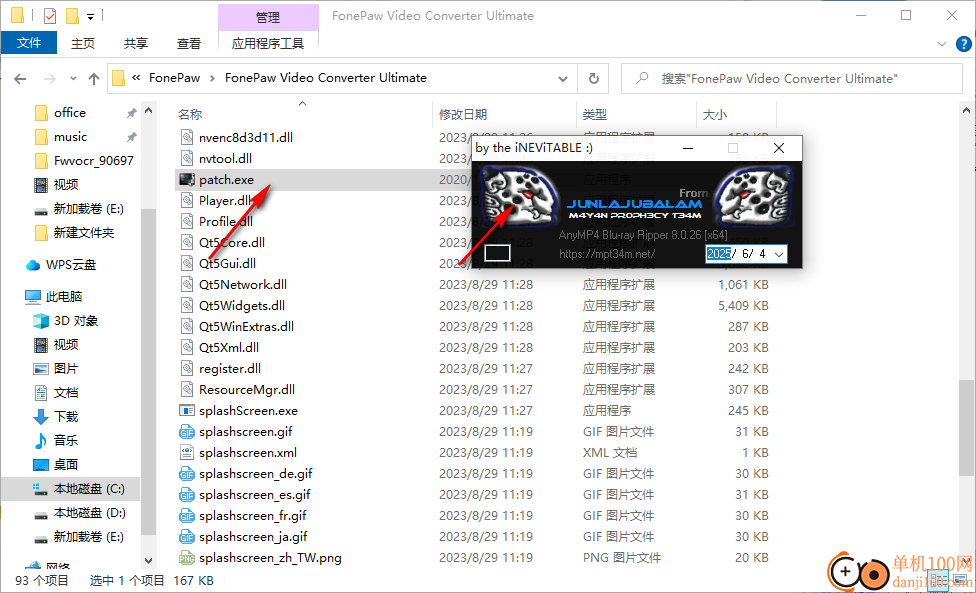Click the navigation pane scrollbar down arrow
This screenshot has width=976, height=593.
[148, 561]
